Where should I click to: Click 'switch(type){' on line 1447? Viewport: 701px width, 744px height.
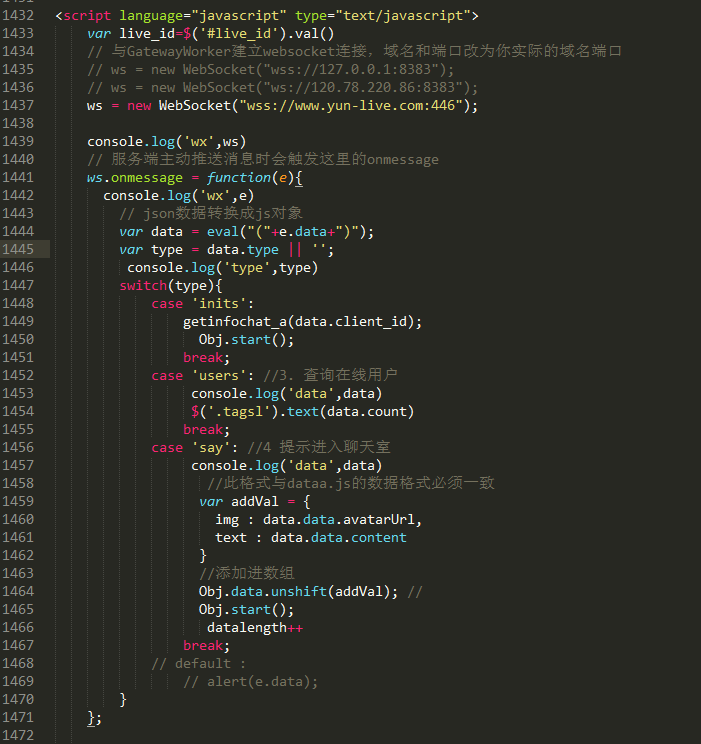pos(170,286)
